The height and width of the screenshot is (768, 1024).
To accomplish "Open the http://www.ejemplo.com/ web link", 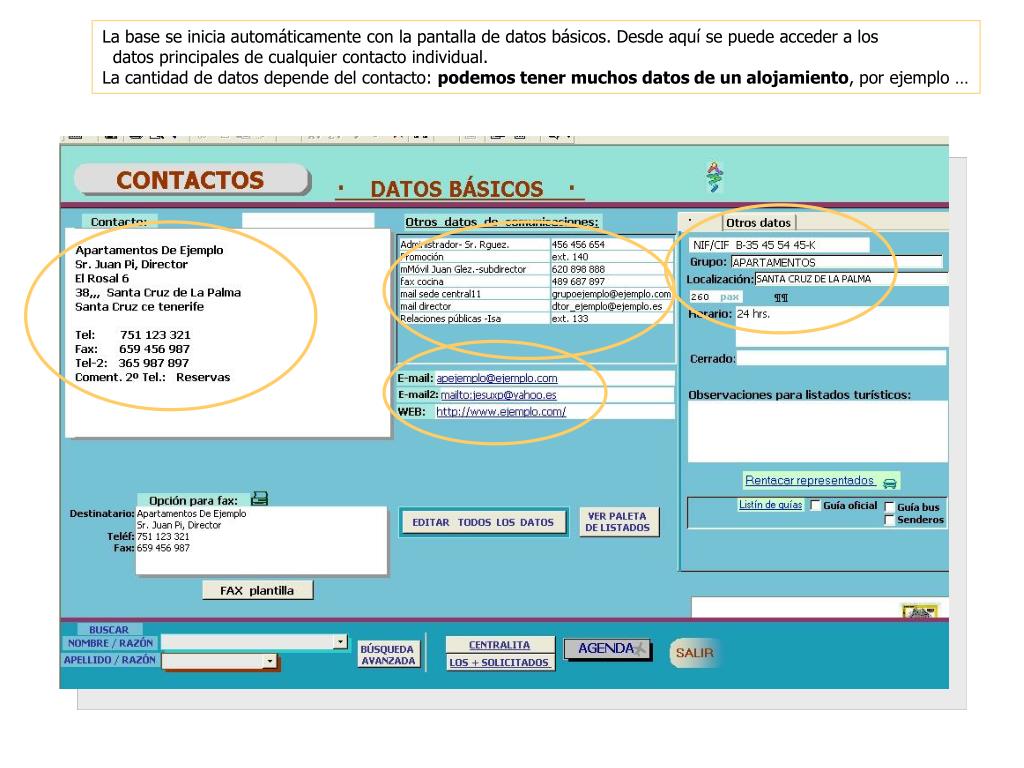I will coord(501,411).
